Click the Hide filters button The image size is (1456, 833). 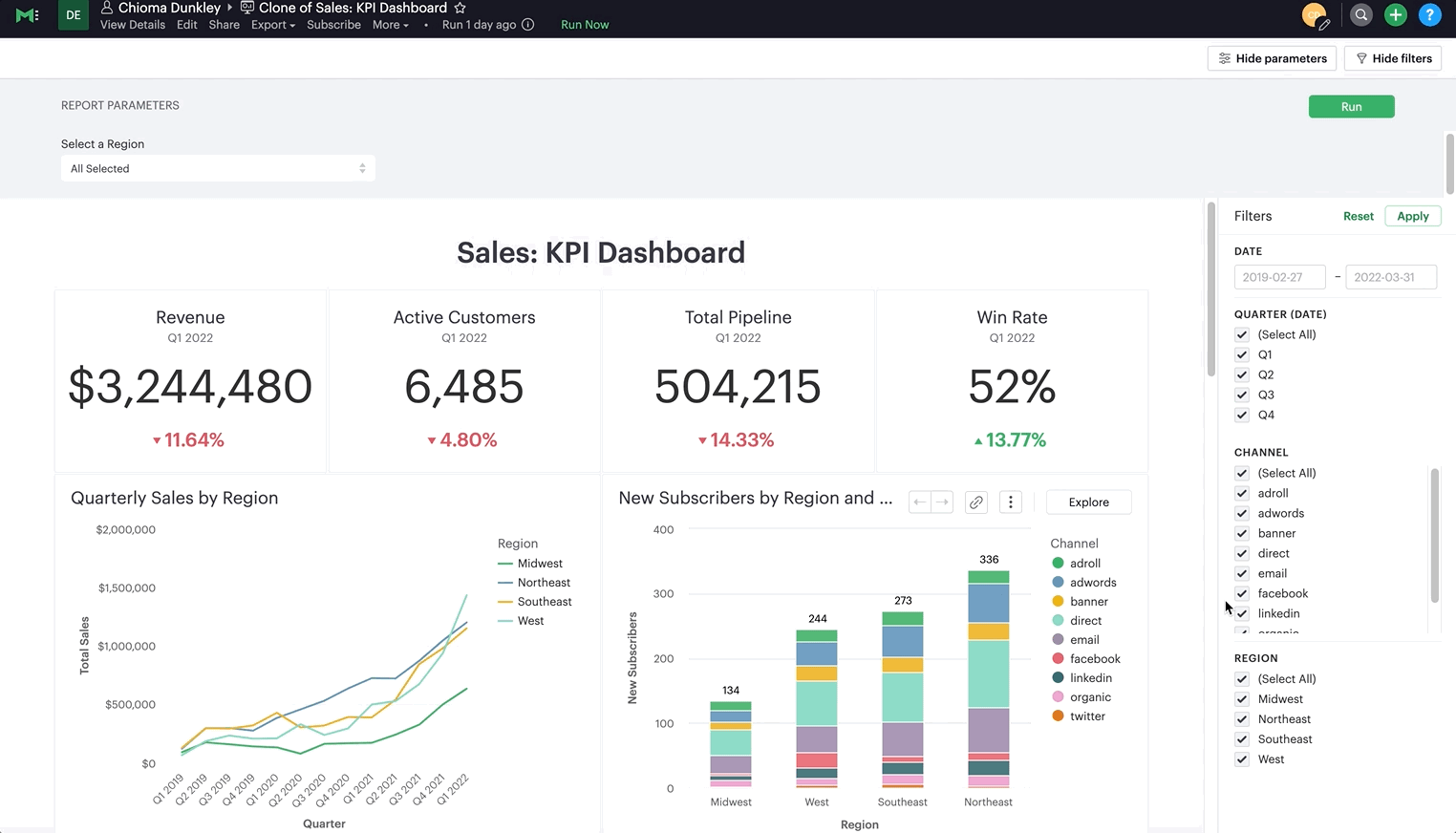click(1393, 58)
